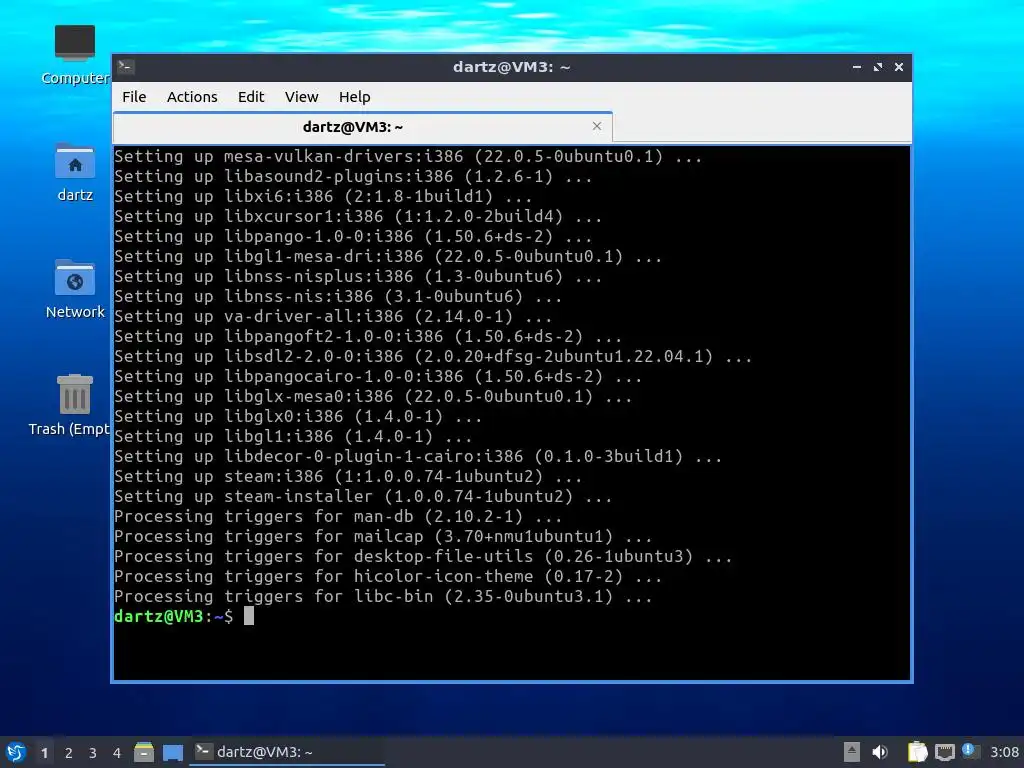The height and width of the screenshot is (768, 1024).
Task: Switch to workspace 3 in the pager
Action: pyautogui.click(x=93, y=753)
